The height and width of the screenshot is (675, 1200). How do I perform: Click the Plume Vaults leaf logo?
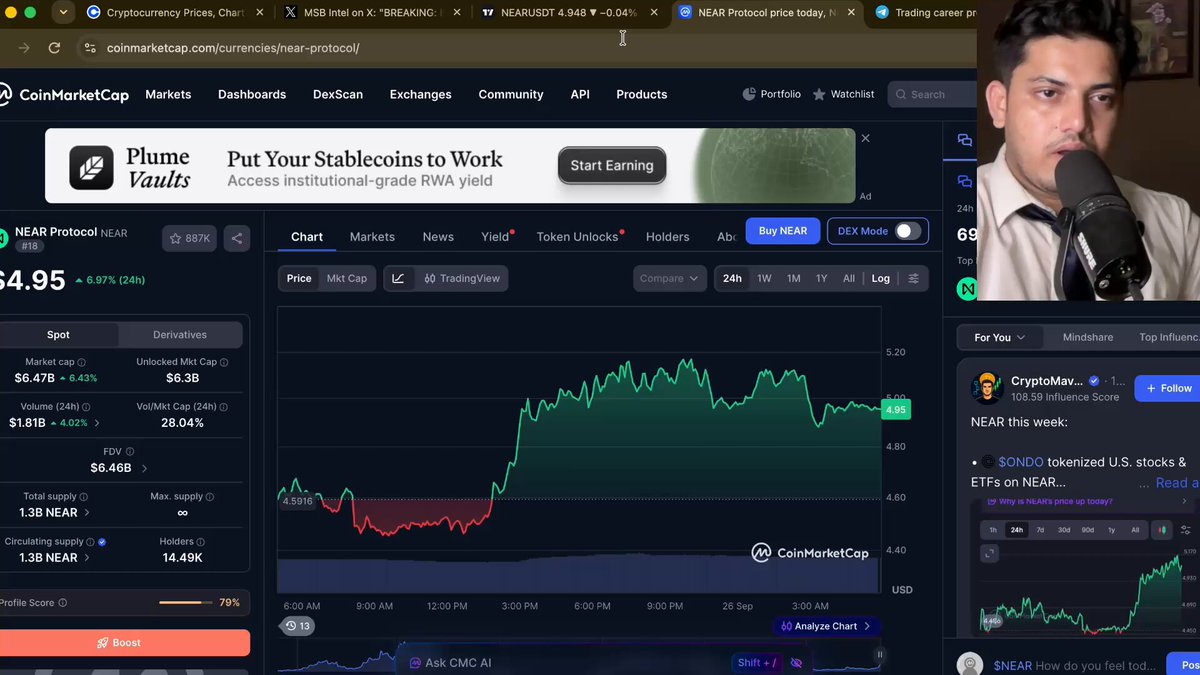click(91, 167)
